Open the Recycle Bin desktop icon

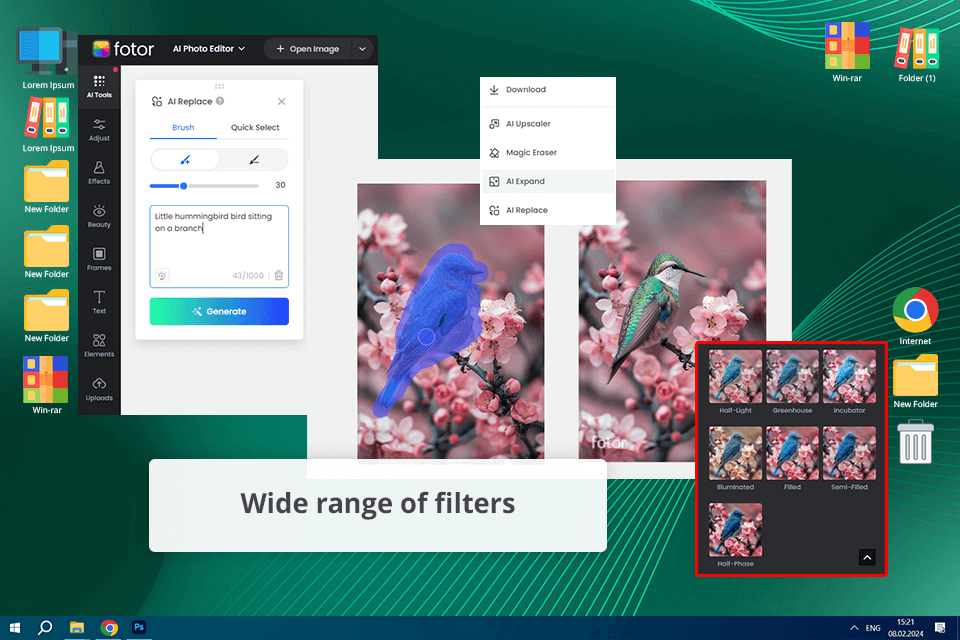pos(915,442)
